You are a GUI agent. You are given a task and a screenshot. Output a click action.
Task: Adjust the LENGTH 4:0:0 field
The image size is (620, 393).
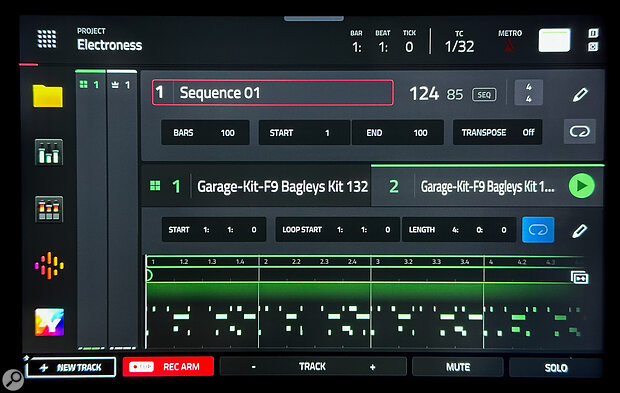click(459, 230)
